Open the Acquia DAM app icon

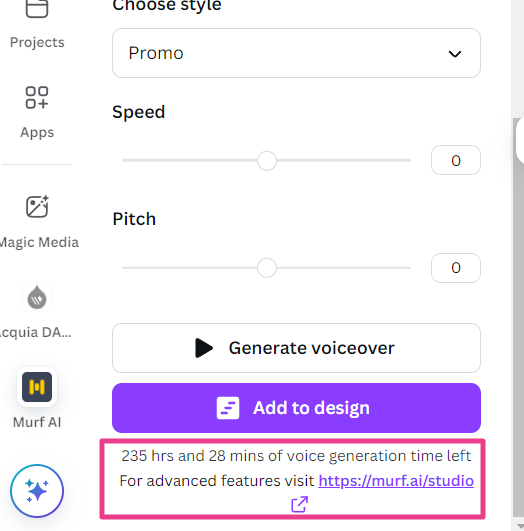coord(37,297)
